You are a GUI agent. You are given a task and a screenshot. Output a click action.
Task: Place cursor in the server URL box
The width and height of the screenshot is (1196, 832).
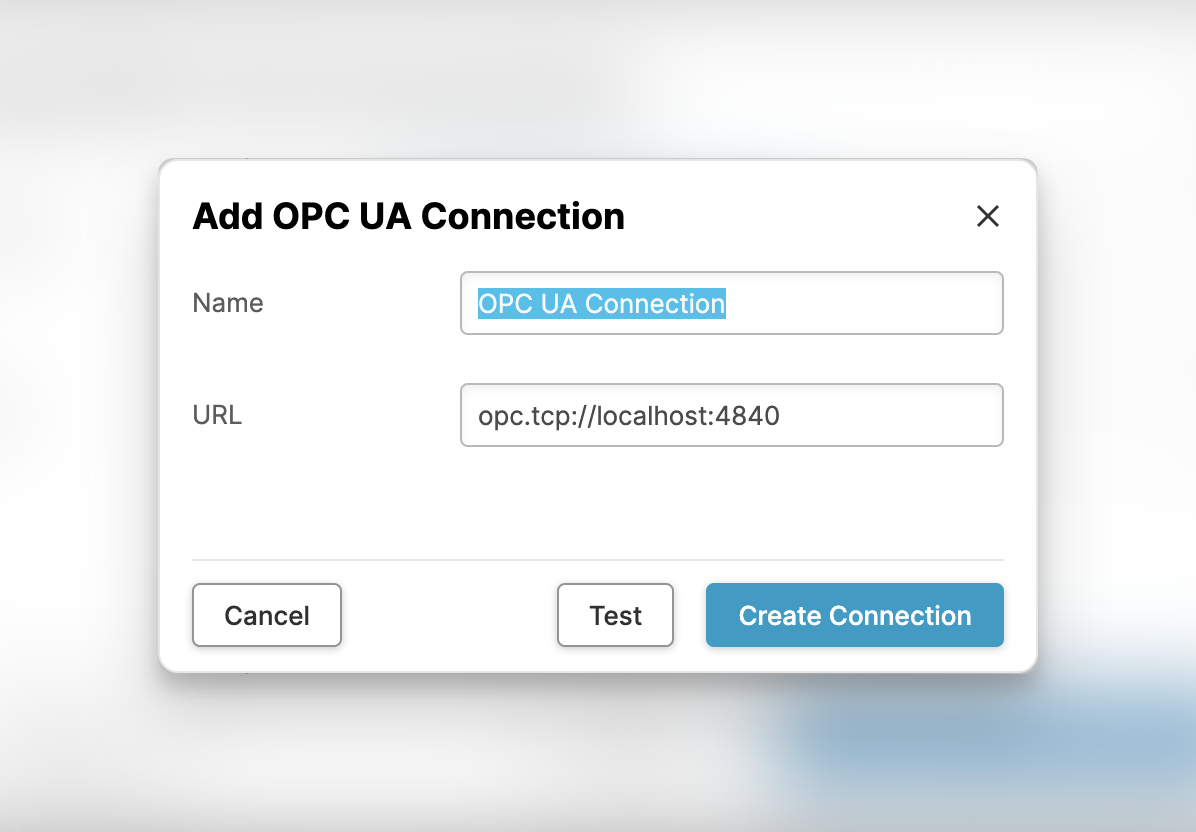pos(731,415)
